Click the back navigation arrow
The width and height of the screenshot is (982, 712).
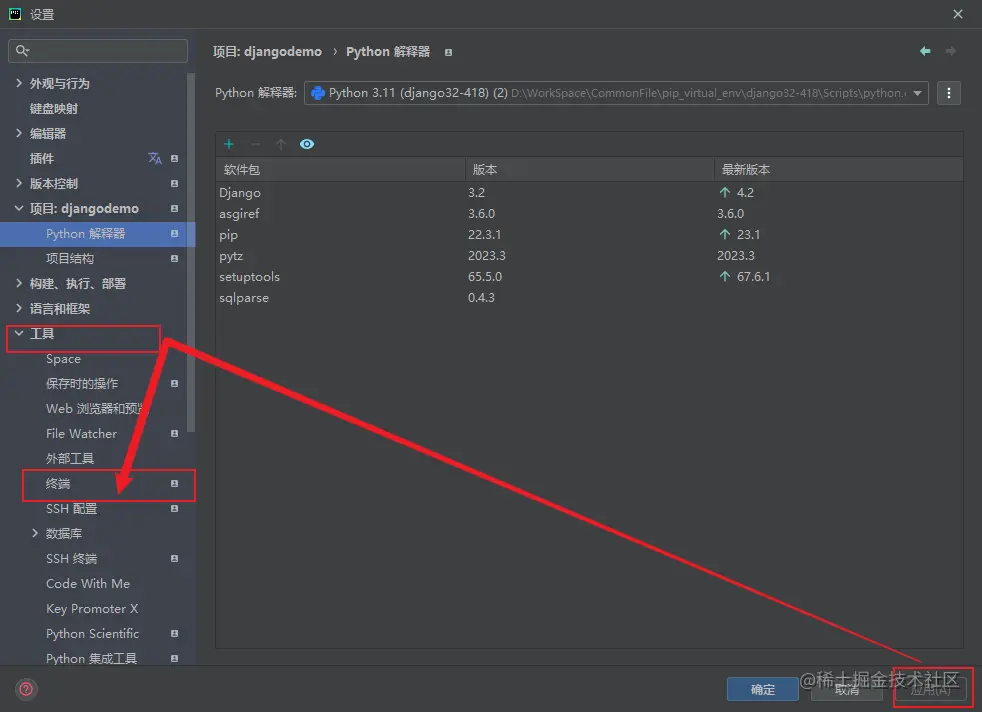coord(925,51)
